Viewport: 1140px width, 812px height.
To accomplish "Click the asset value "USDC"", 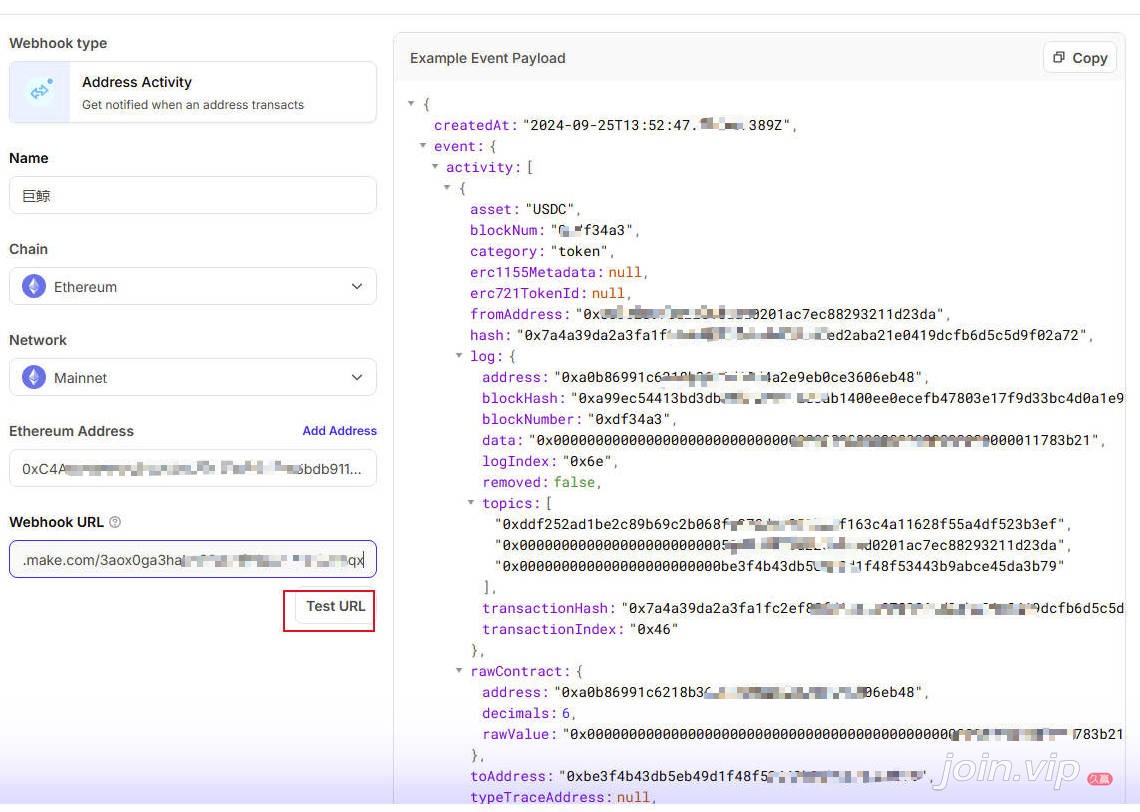I will click(550, 209).
